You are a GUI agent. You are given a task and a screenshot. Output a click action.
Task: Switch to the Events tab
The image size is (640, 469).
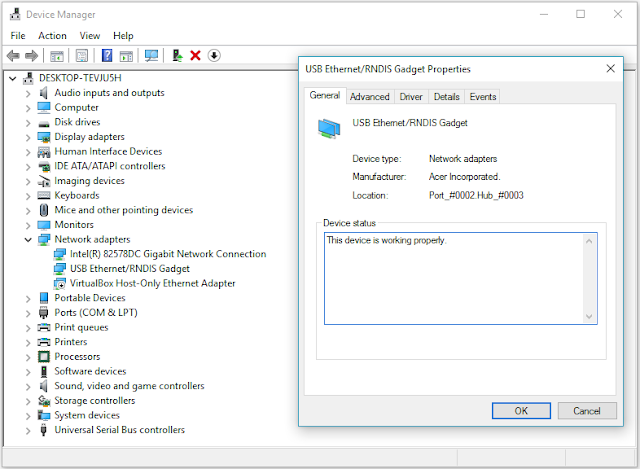point(483,97)
